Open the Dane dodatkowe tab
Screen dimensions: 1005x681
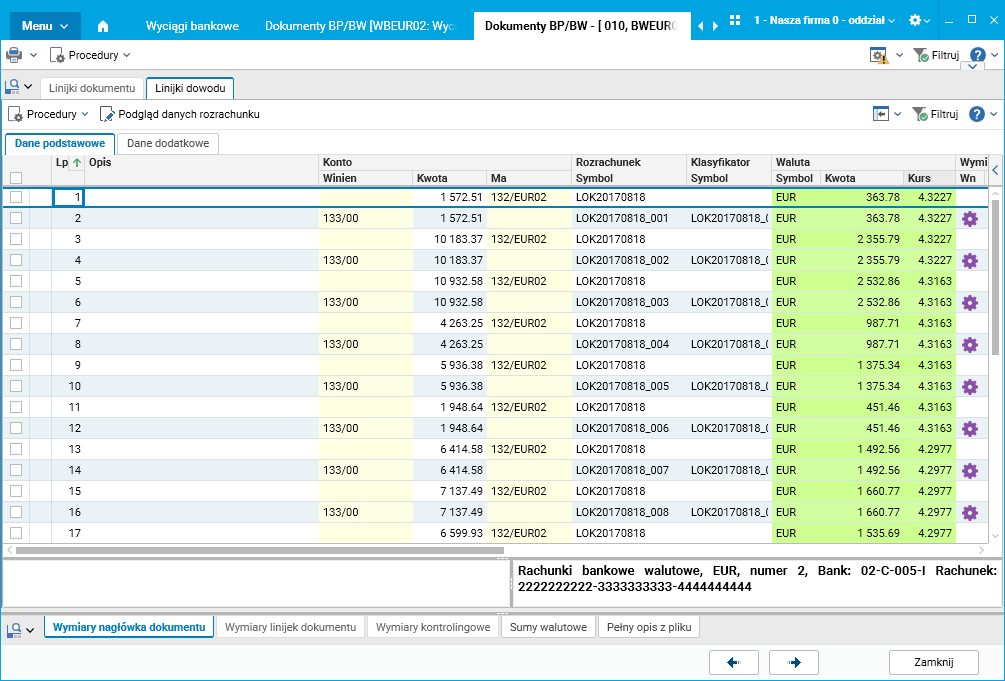coord(168,143)
